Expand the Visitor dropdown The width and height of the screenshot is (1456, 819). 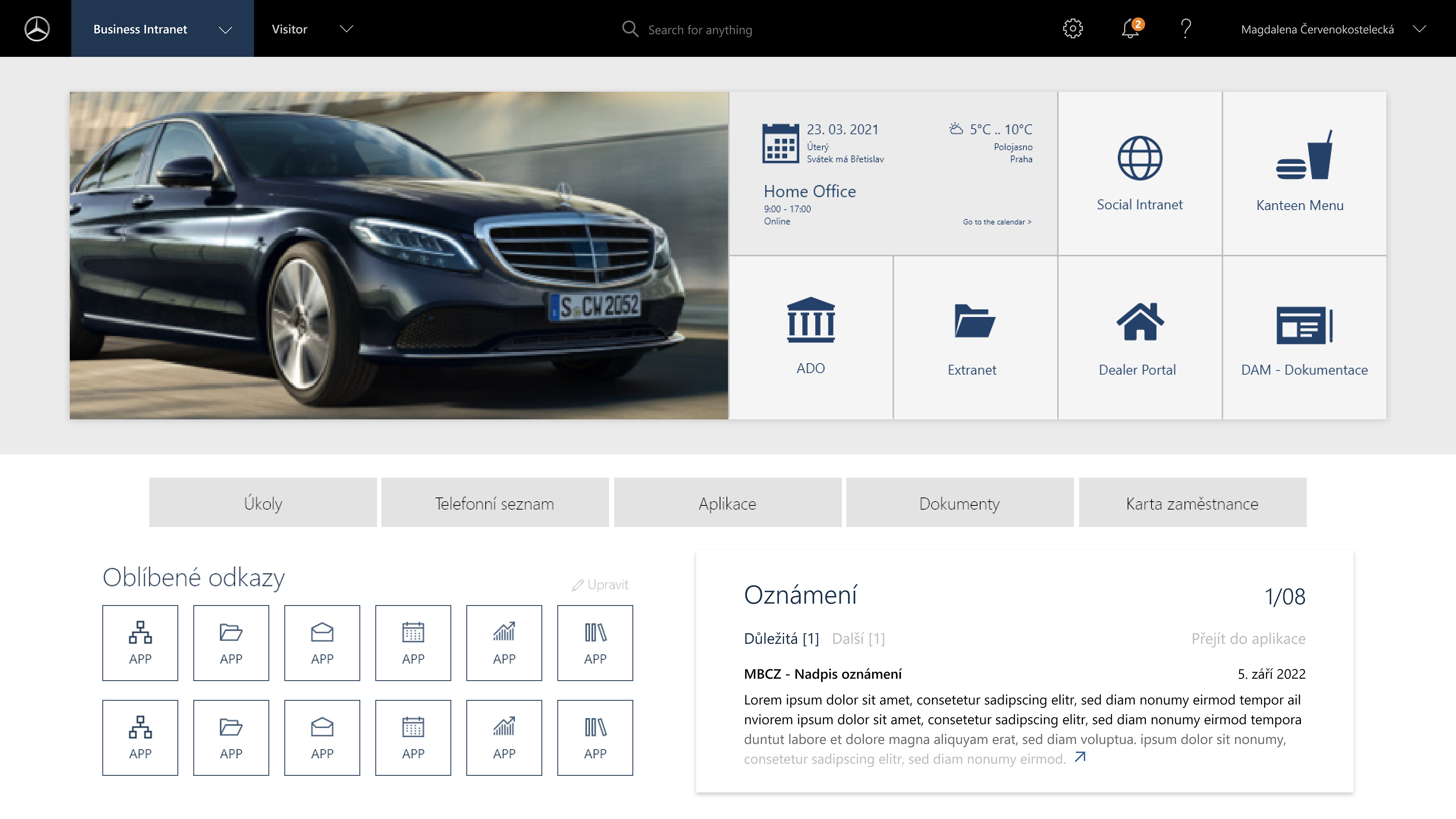(347, 28)
